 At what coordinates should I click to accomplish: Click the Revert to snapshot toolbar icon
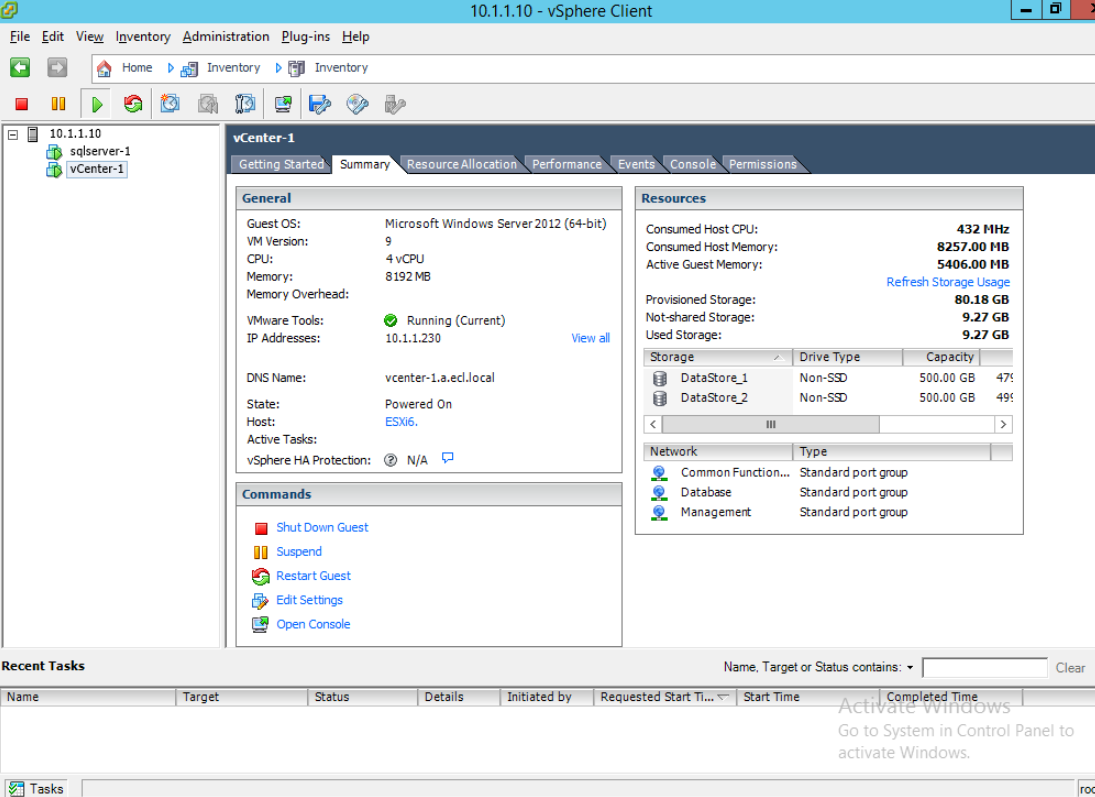[x=207, y=104]
